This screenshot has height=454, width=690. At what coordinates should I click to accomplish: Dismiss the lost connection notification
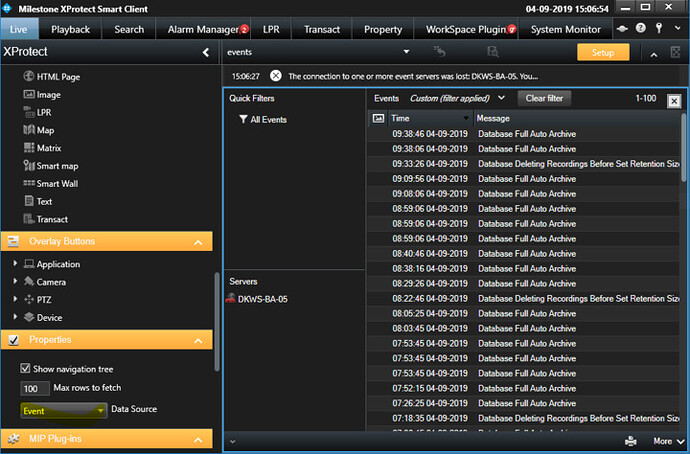[x=275, y=75]
